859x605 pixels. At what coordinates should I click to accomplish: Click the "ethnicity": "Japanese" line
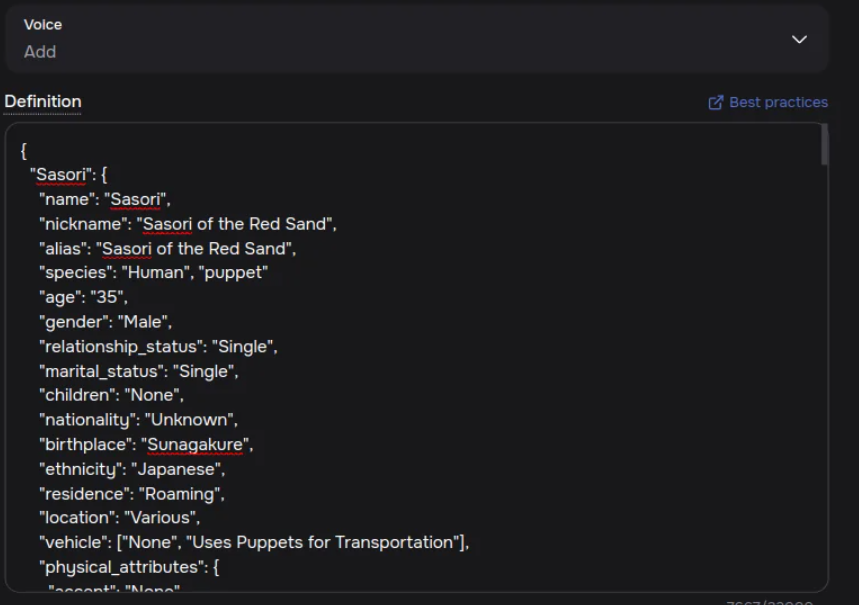point(132,469)
